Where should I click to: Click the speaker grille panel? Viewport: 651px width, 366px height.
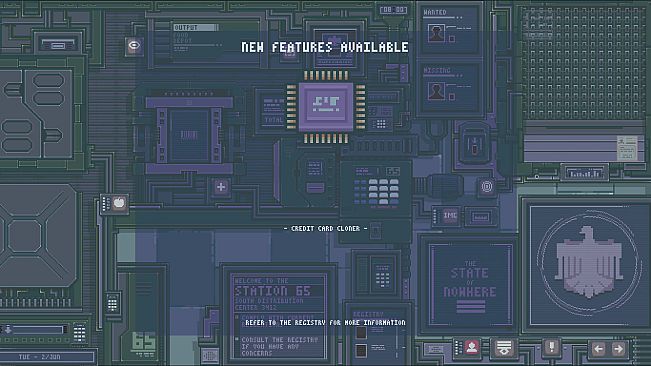tap(583, 62)
